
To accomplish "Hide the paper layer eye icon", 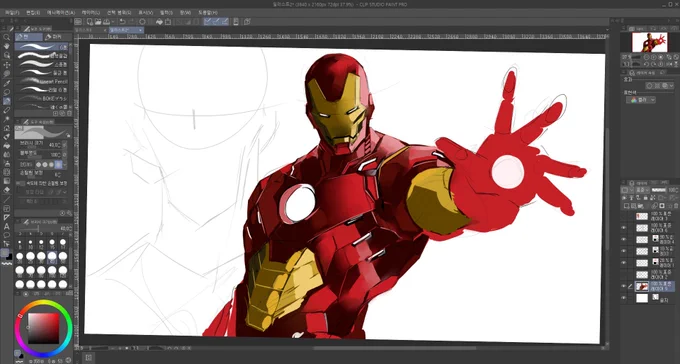I will tap(624, 298).
